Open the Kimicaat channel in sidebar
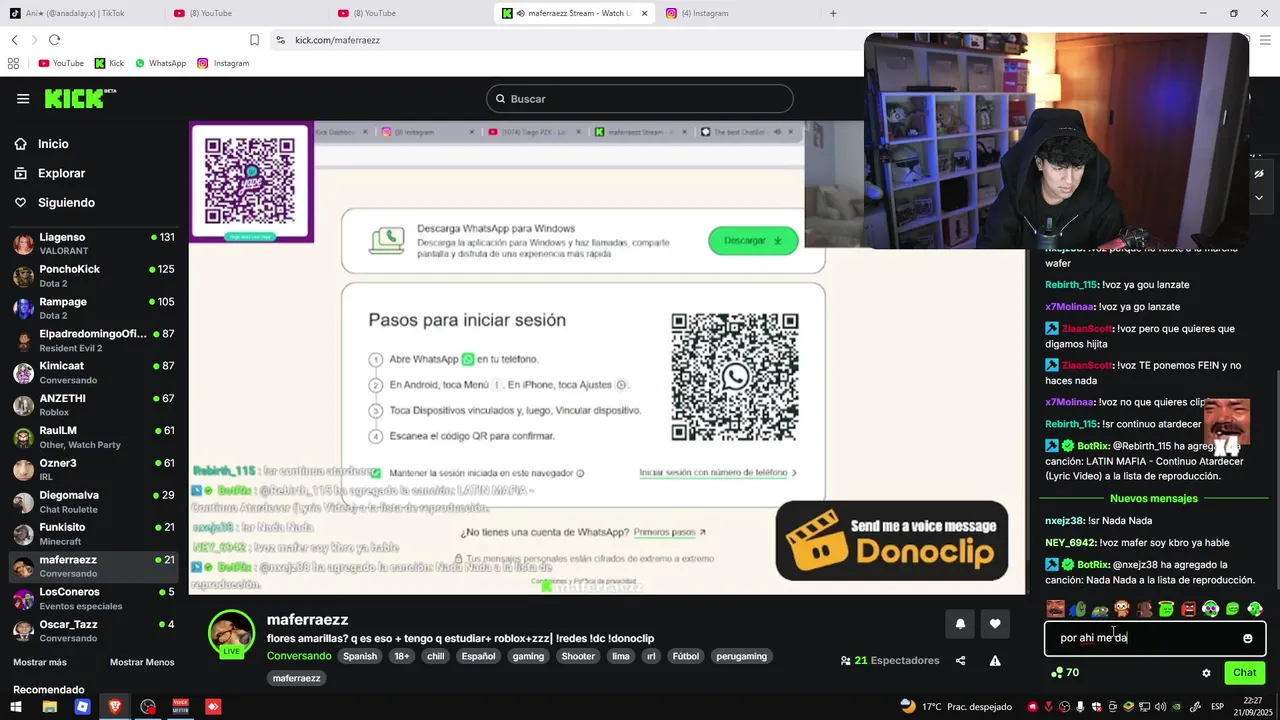Image resolution: width=1280 pixels, height=720 pixels. point(93,373)
